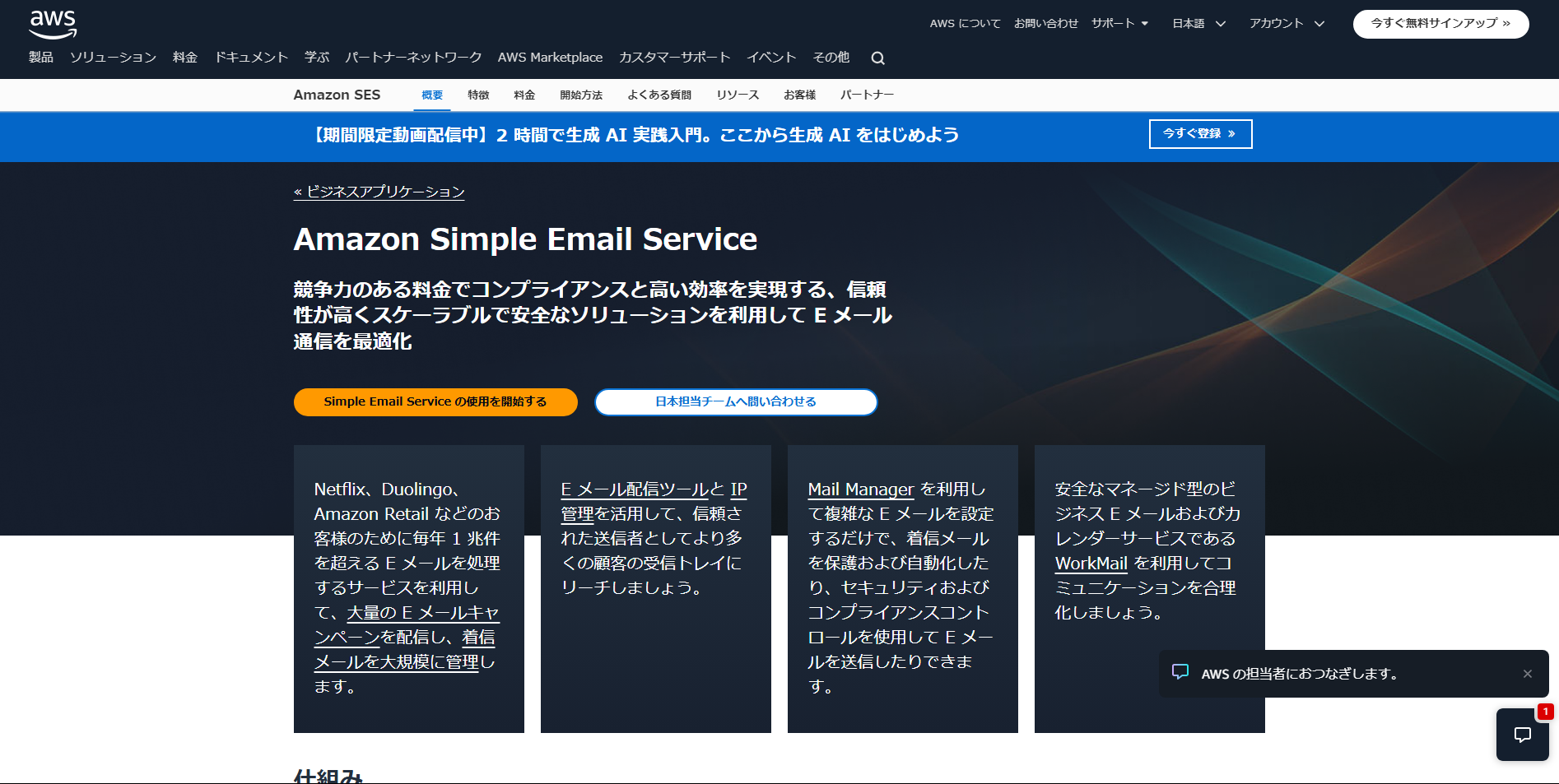Click the お問い合わせ link
This screenshot has height=784, width=1559.
tap(1046, 24)
